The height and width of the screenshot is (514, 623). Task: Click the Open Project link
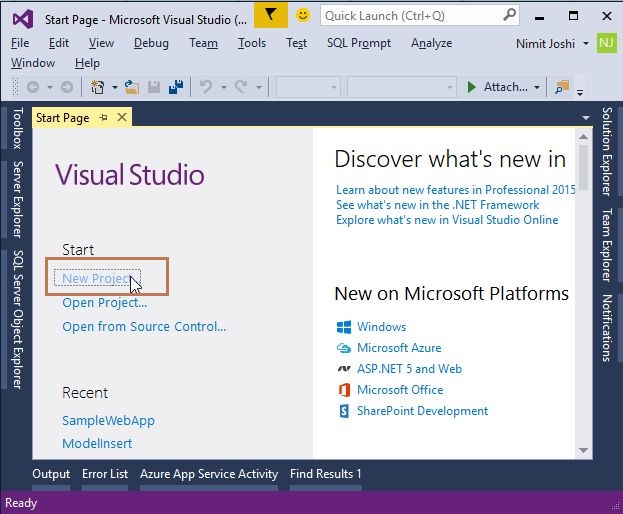point(104,303)
